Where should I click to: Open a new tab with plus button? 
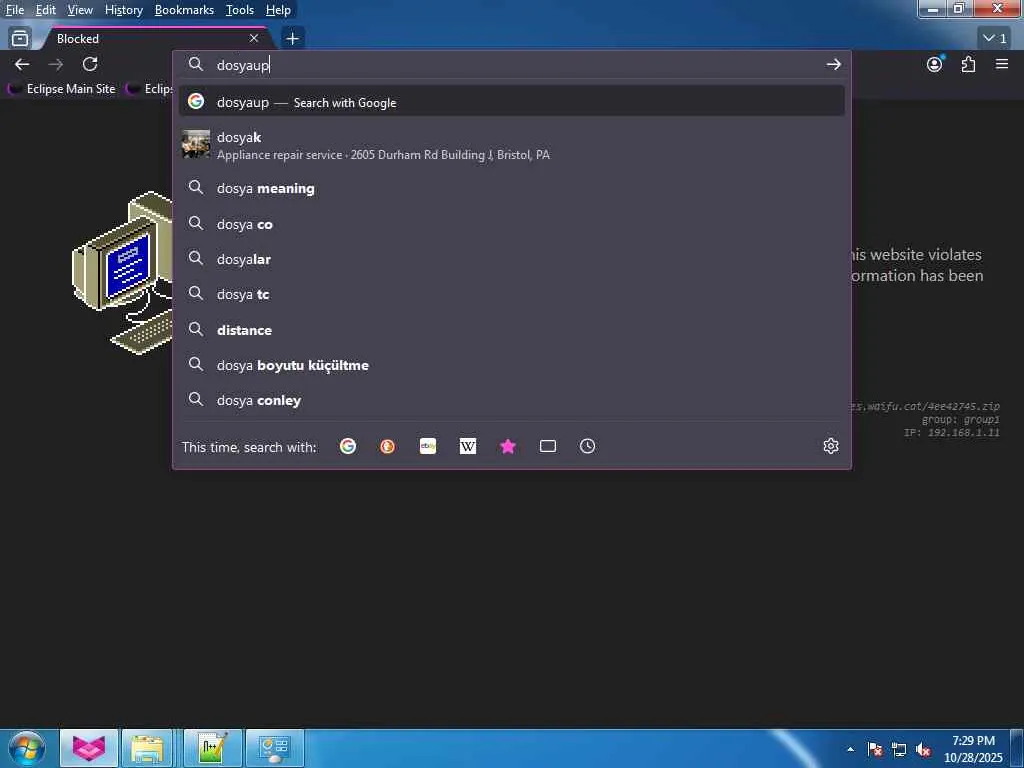pyautogui.click(x=293, y=39)
